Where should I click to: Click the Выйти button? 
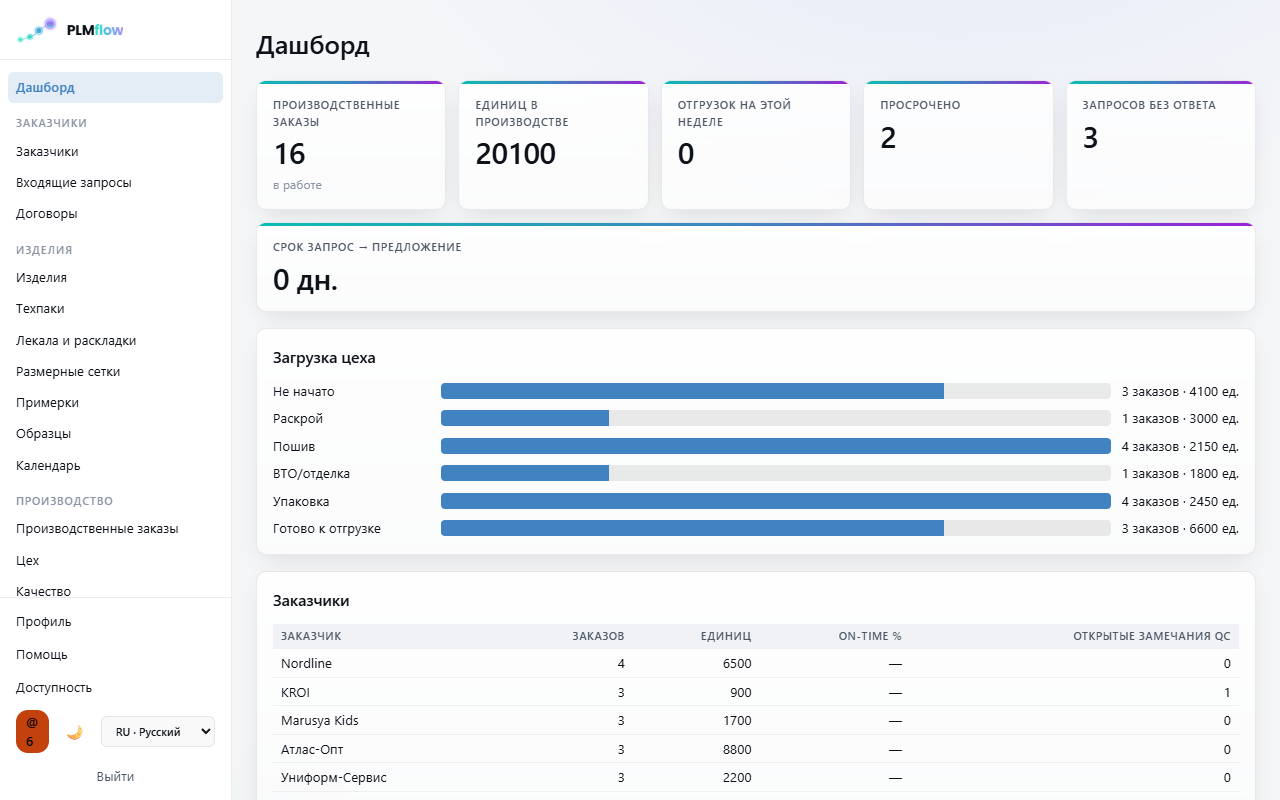tap(115, 777)
